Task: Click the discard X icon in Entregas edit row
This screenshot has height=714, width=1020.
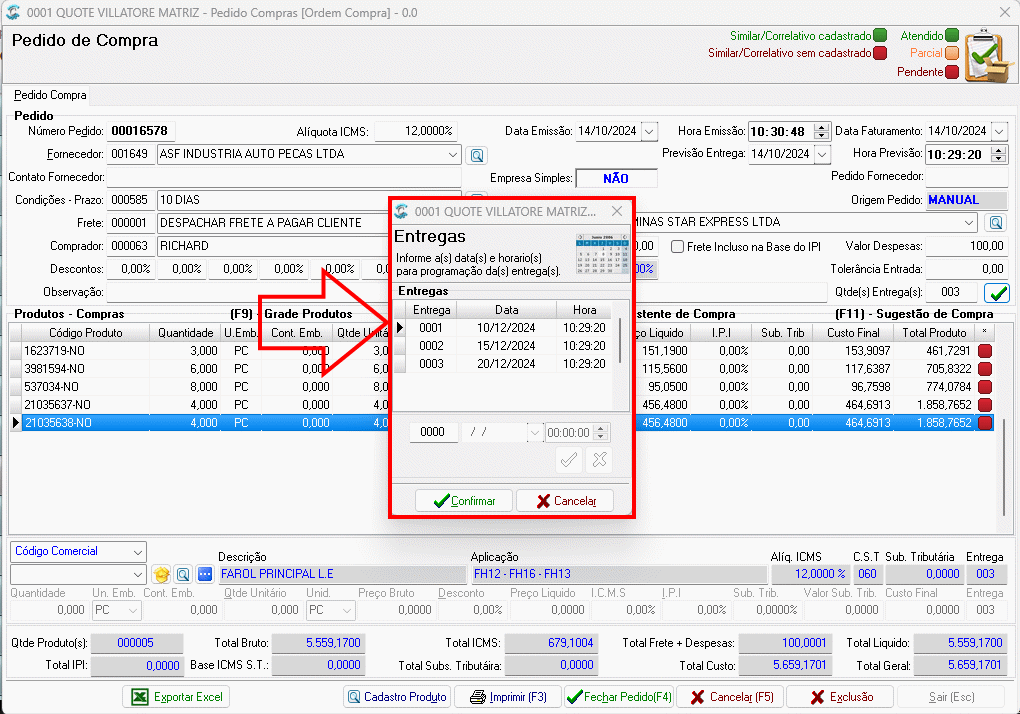Action: pyautogui.click(x=599, y=460)
